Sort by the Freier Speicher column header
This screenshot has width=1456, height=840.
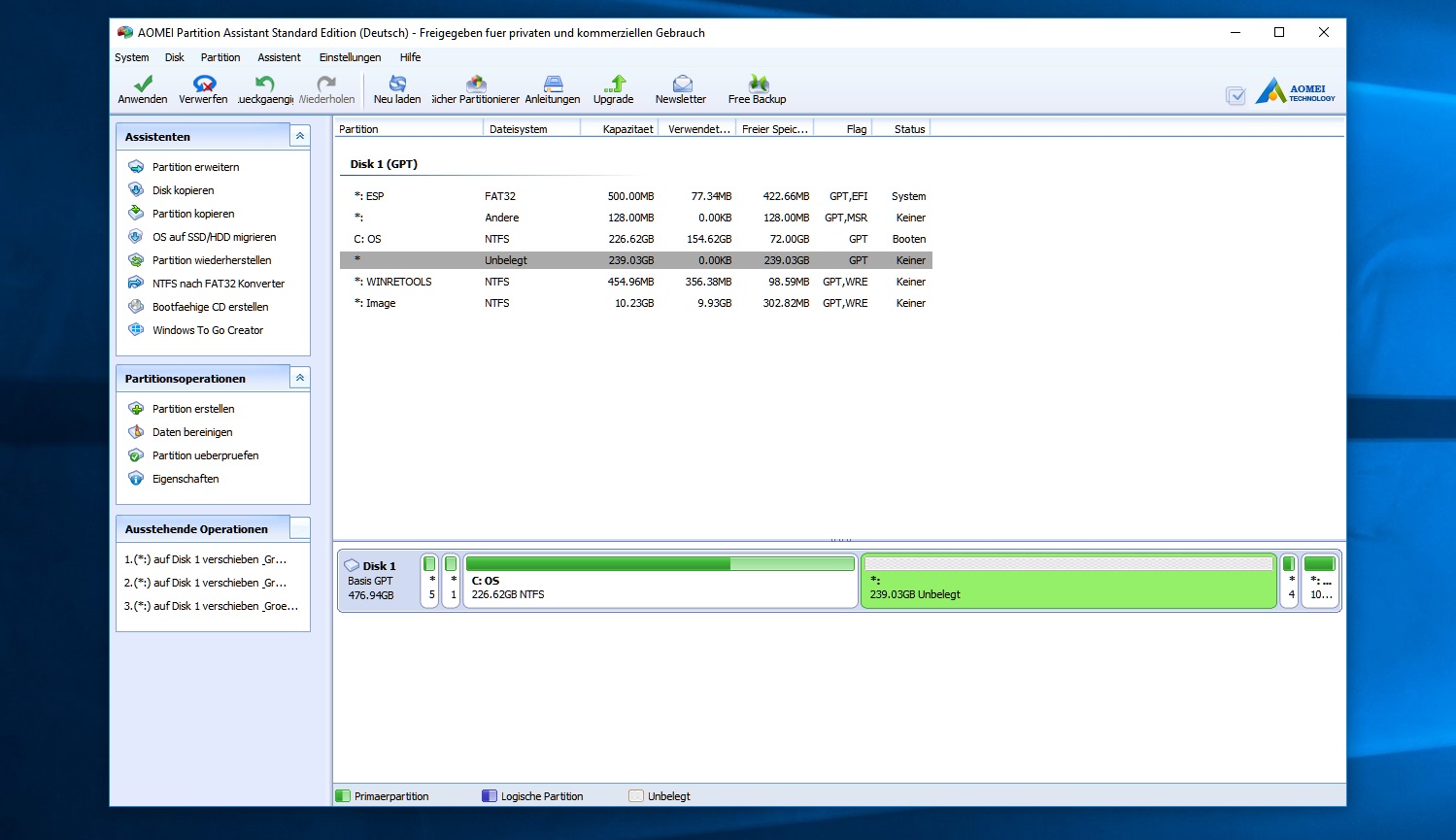pos(774,128)
